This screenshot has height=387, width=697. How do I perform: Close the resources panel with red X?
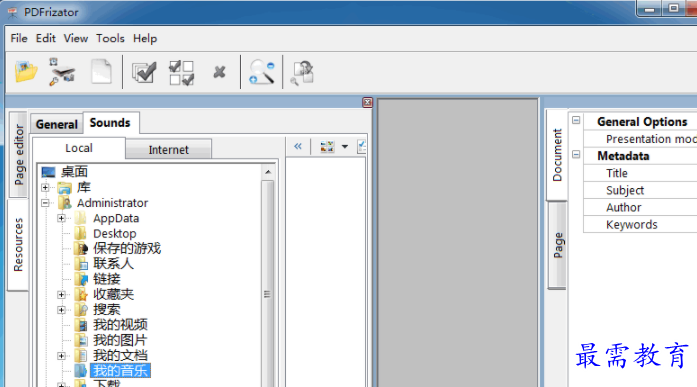point(367,103)
